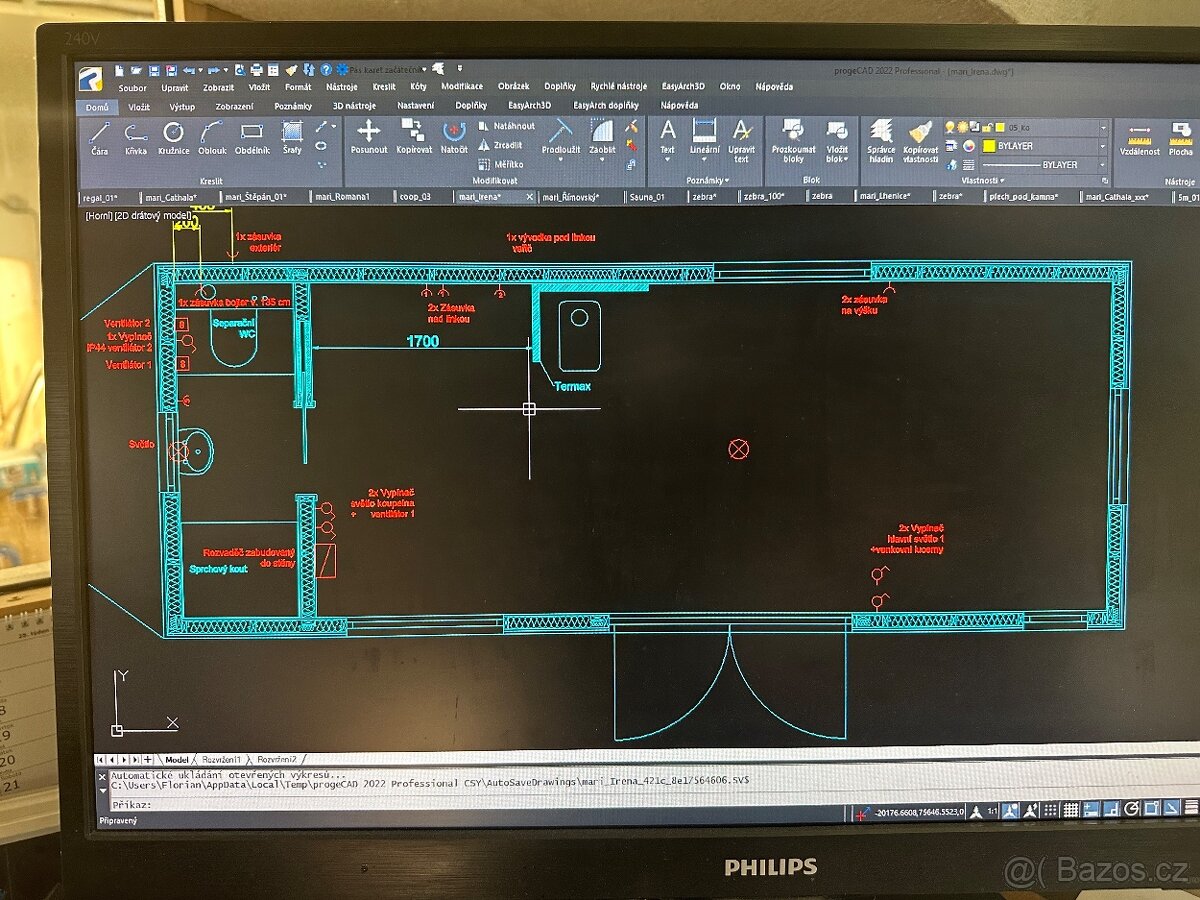Switch to the mari_Romana1 drawing tab
This screenshot has width=1200, height=900.
[x=342, y=197]
